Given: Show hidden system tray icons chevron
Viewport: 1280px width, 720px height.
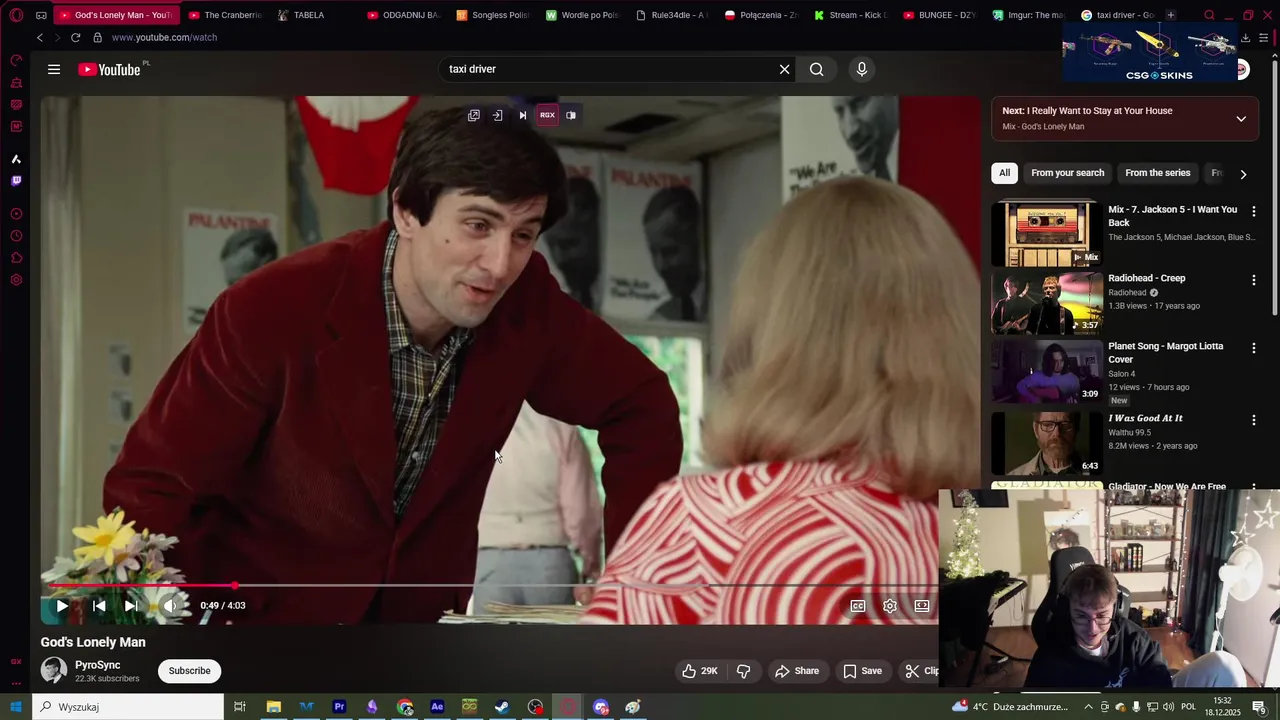Looking at the screenshot, I should [x=1088, y=707].
